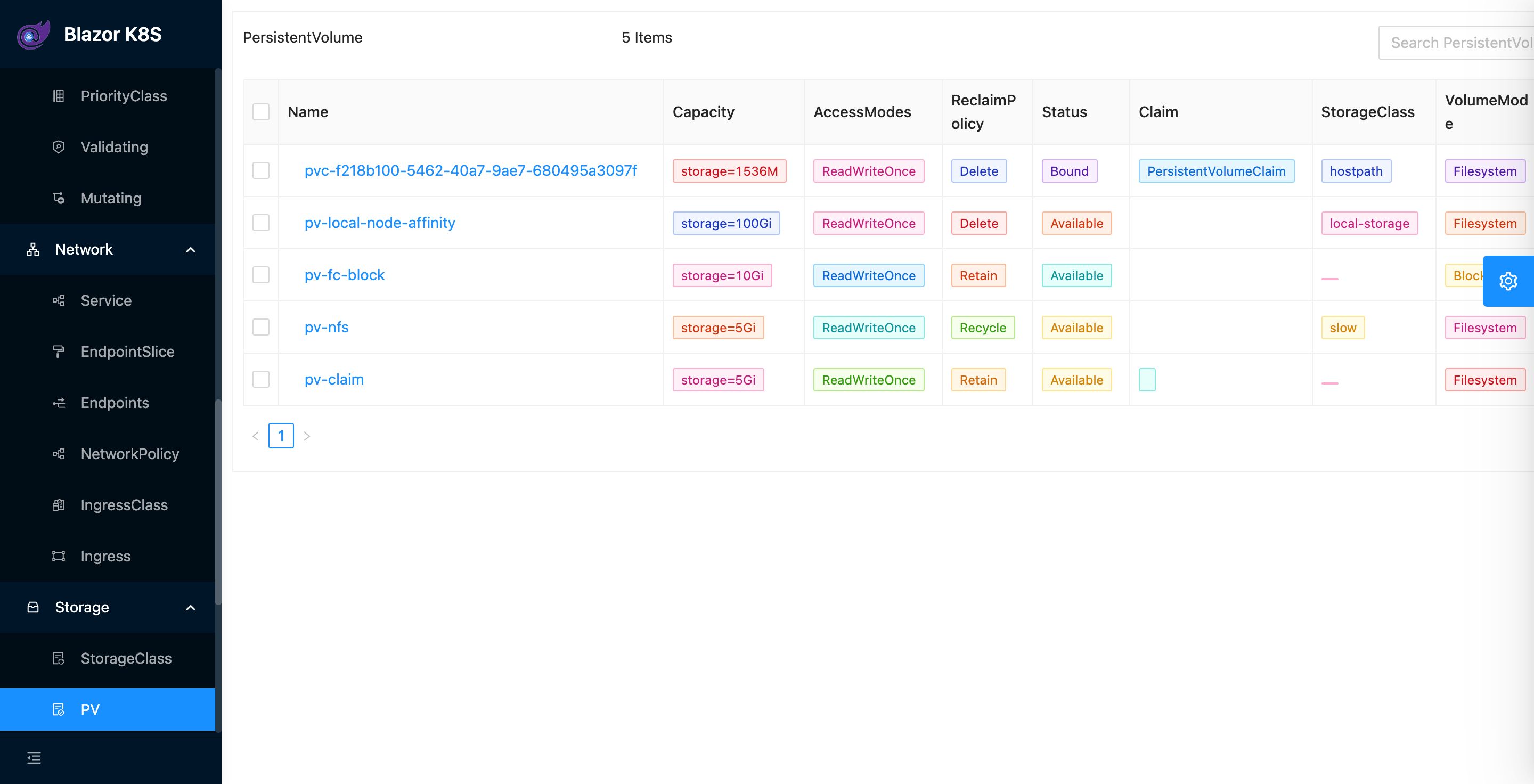1534x784 pixels.
Task: Click the sidebar collapse menu icon
Action: tap(34, 757)
